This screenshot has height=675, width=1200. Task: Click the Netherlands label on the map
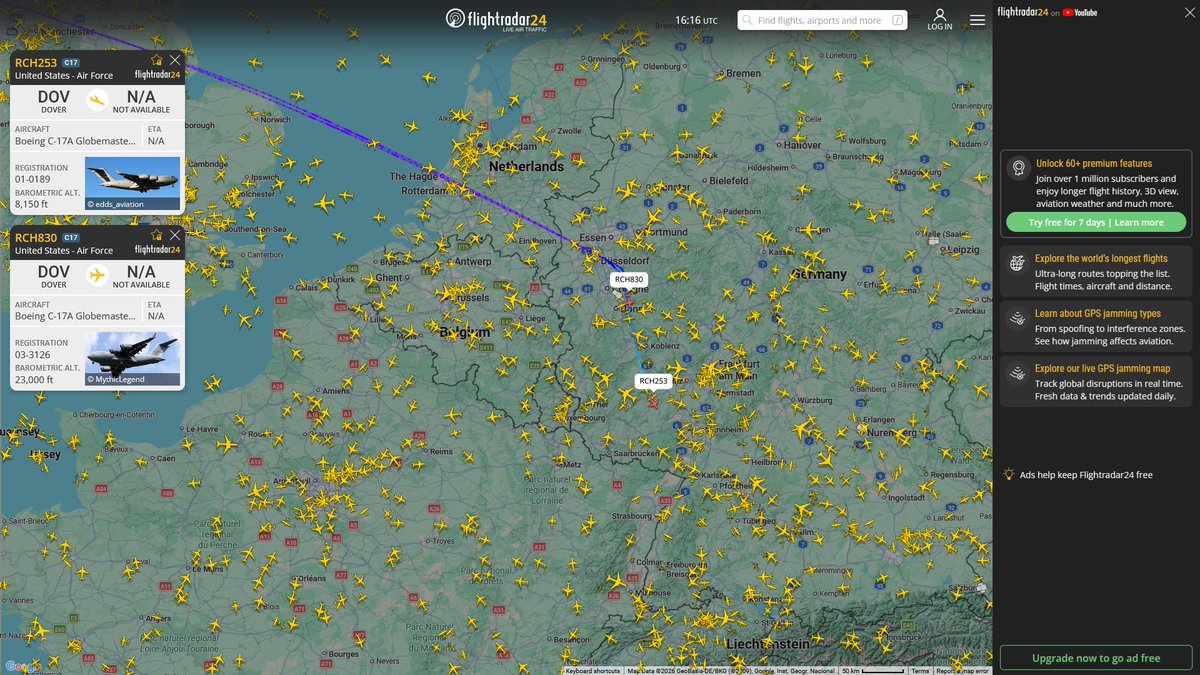pos(527,167)
